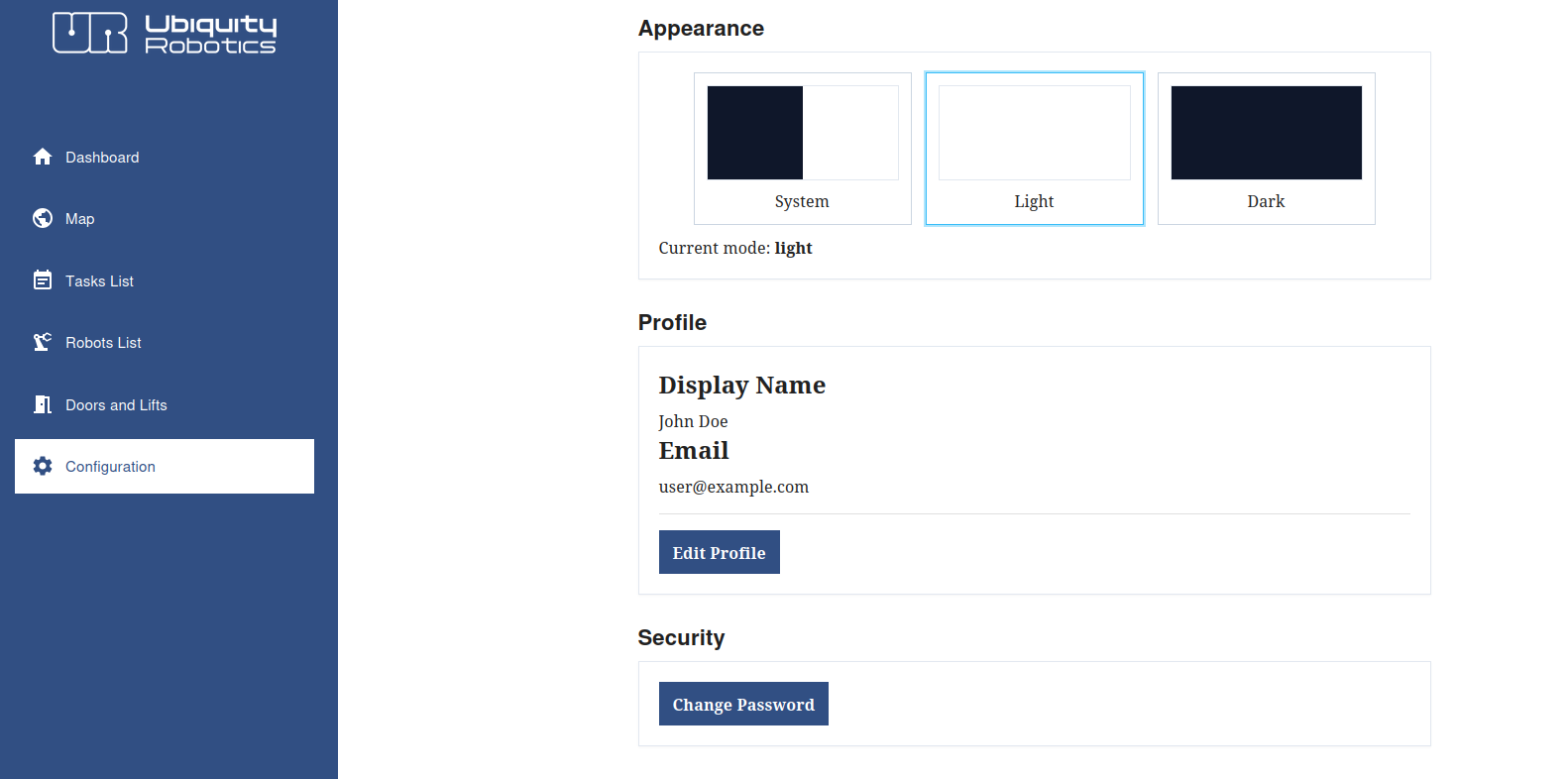Click the Dashboard home icon
The image size is (1568, 779).
point(43,157)
